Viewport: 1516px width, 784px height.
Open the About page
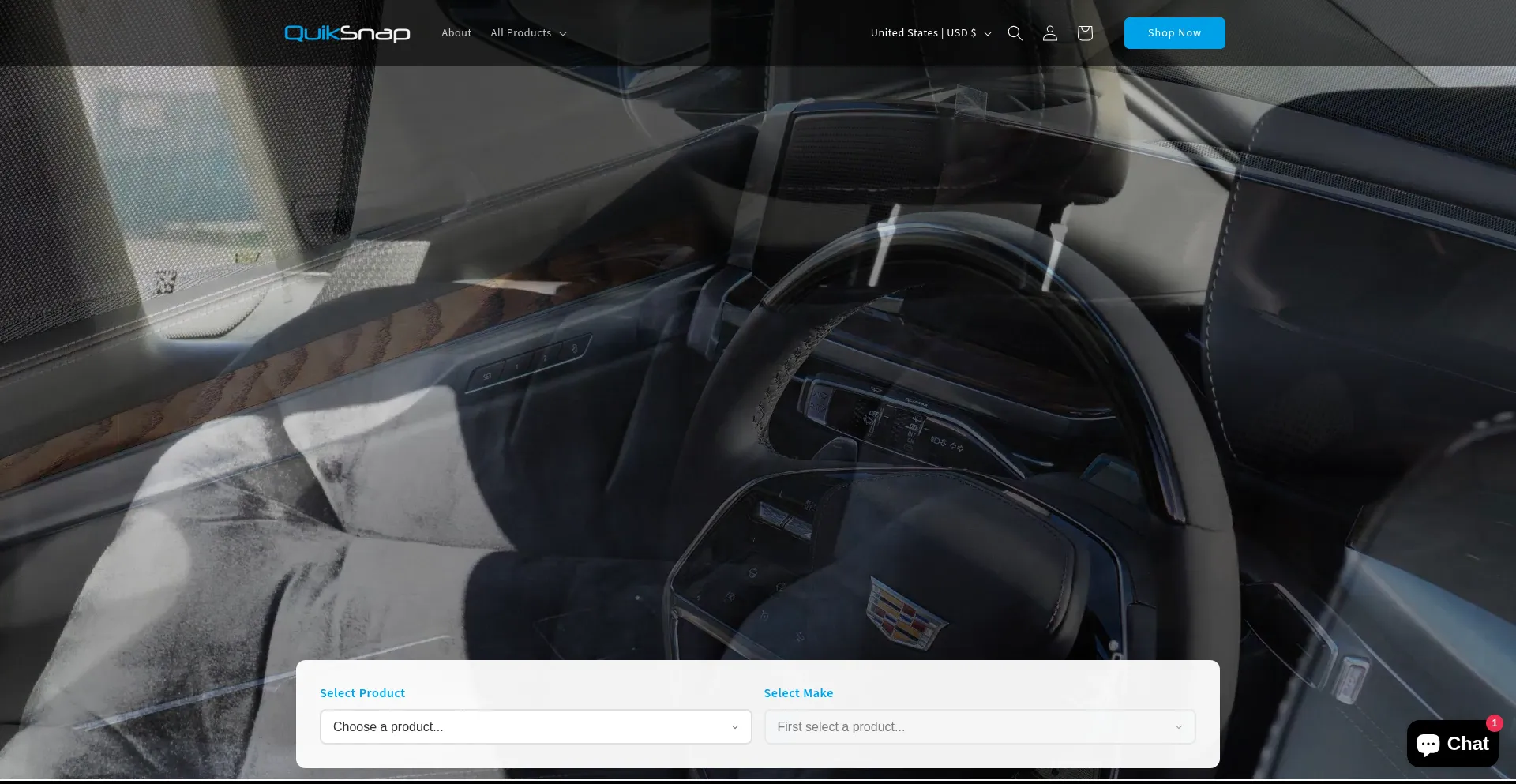[x=456, y=33]
